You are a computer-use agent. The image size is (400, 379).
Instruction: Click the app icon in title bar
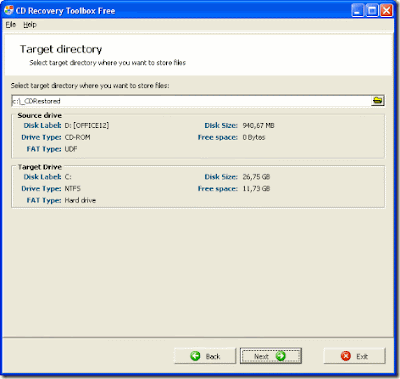(x=9, y=10)
